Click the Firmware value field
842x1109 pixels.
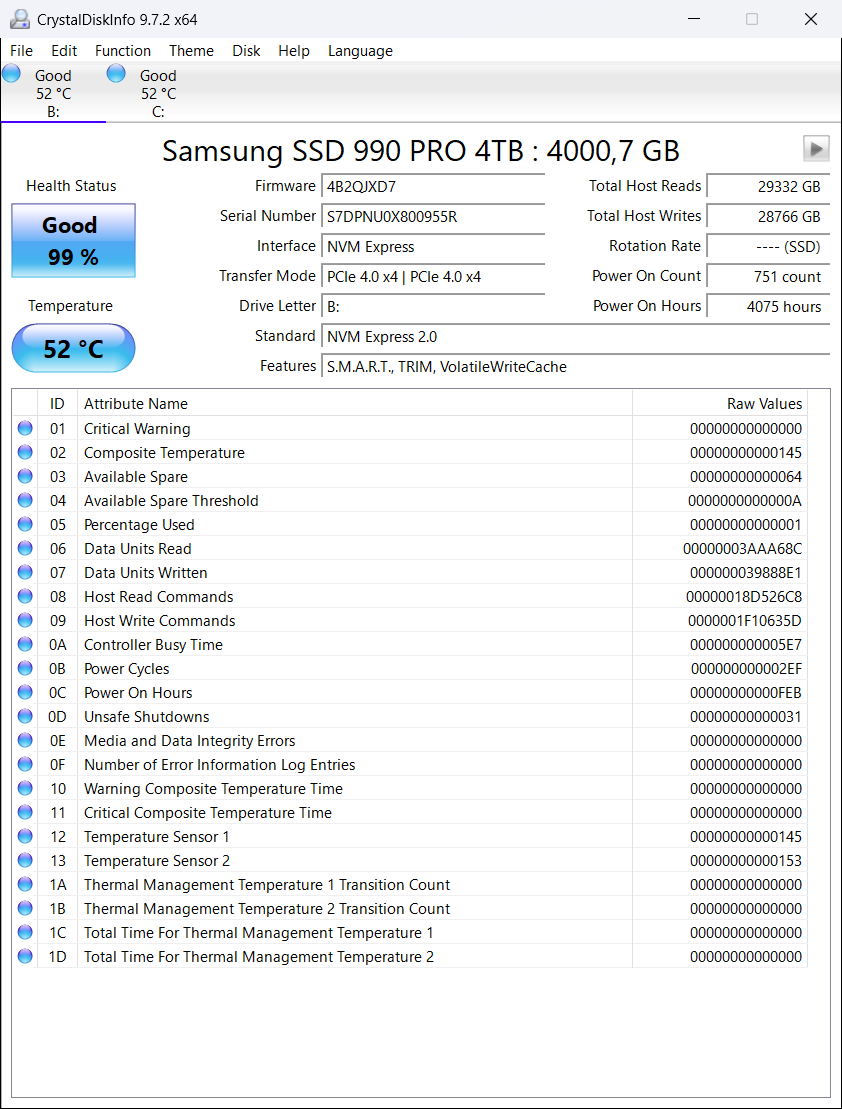[x=433, y=186]
